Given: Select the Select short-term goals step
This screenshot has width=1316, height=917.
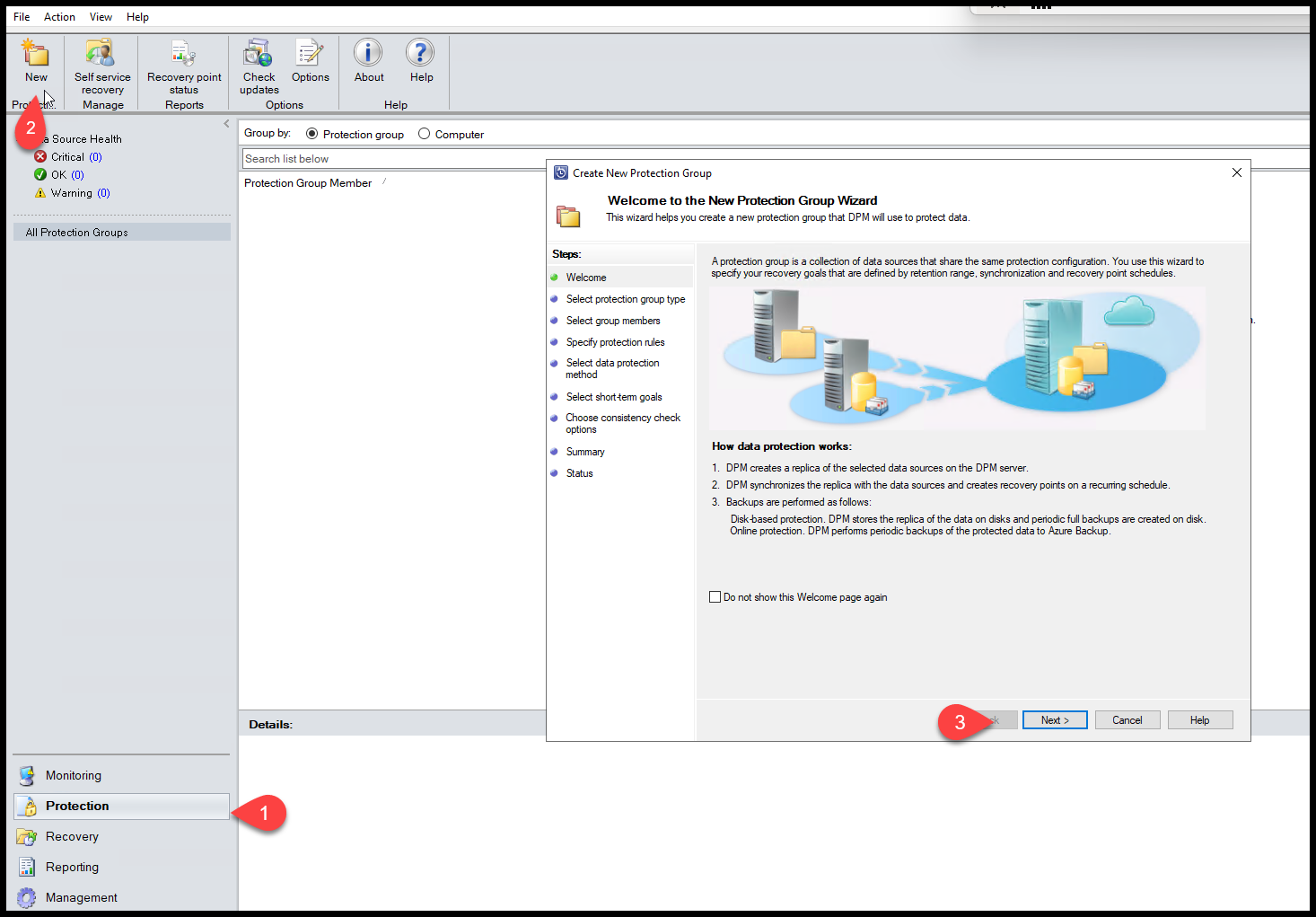Looking at the screenshot, I should (x=614, y=397).
